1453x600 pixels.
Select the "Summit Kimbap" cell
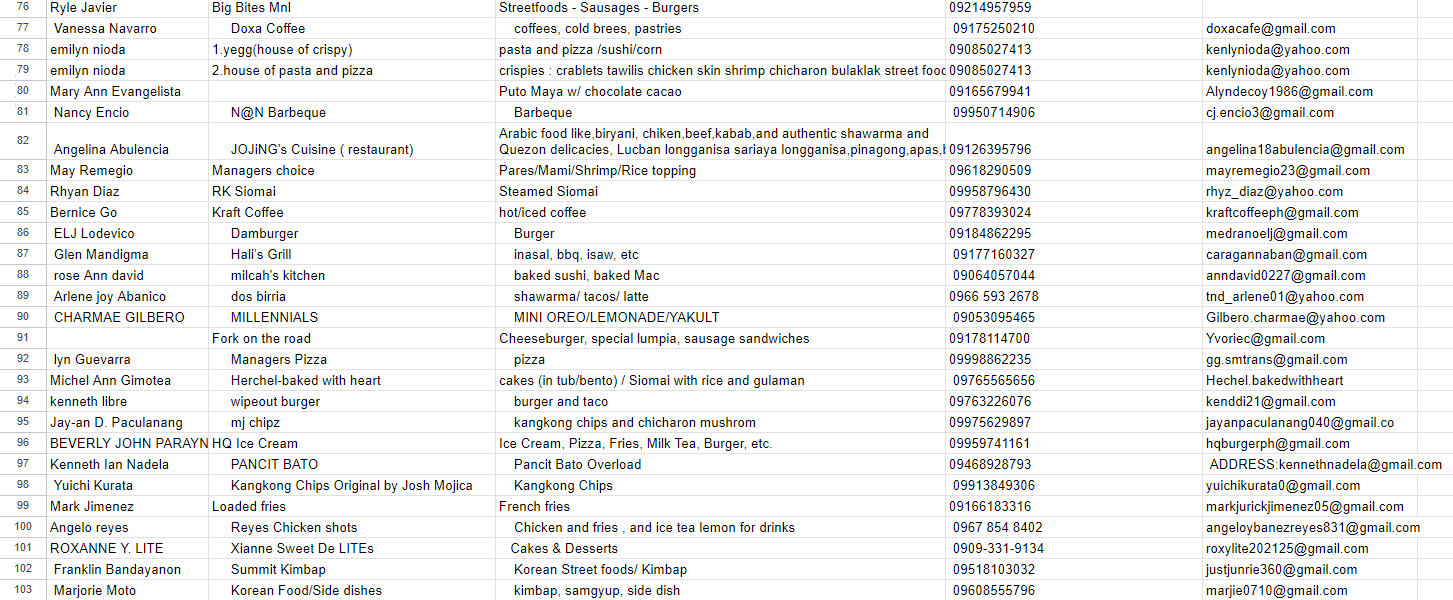278,569
